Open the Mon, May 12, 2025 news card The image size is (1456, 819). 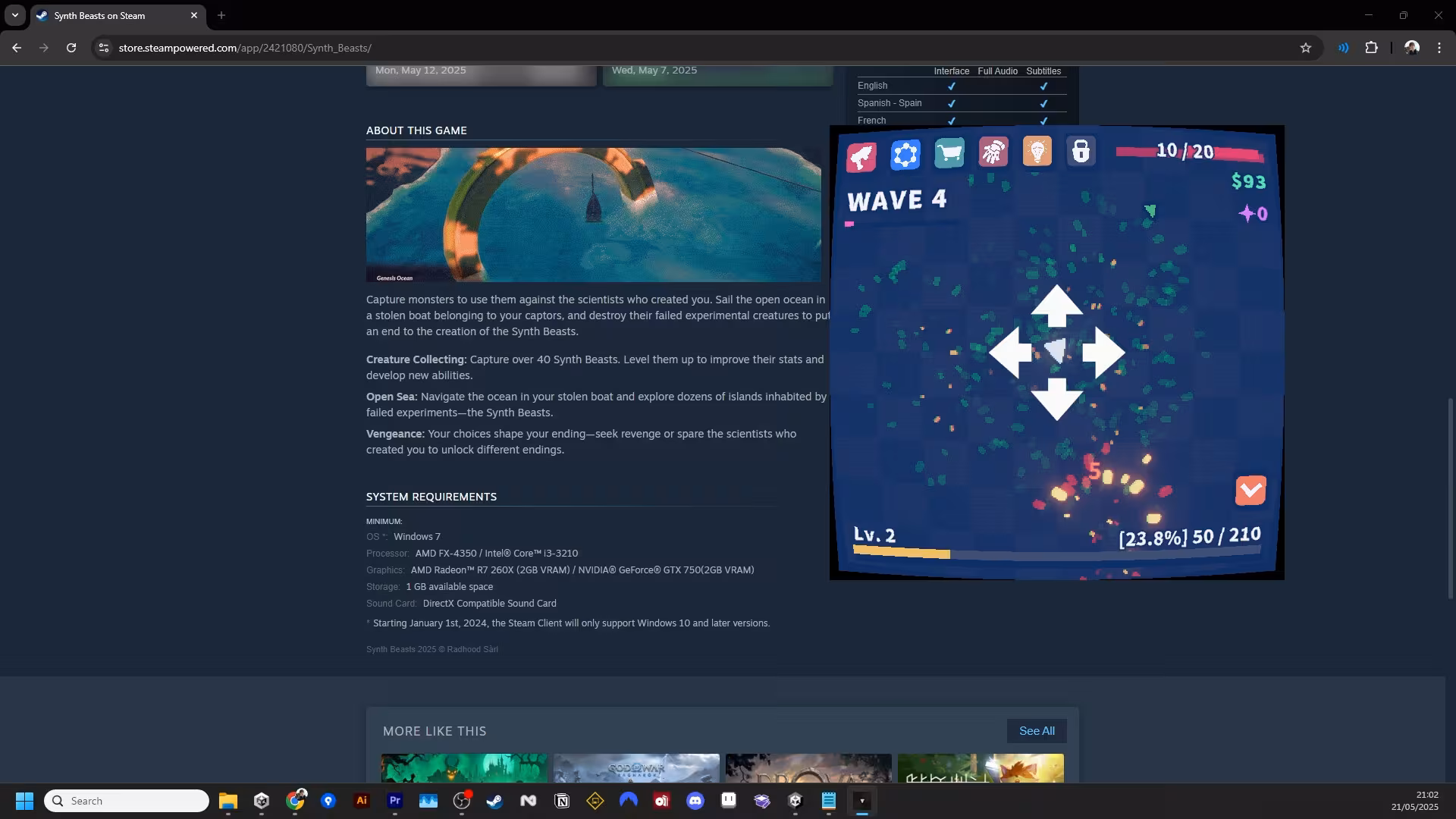point(482,76)
